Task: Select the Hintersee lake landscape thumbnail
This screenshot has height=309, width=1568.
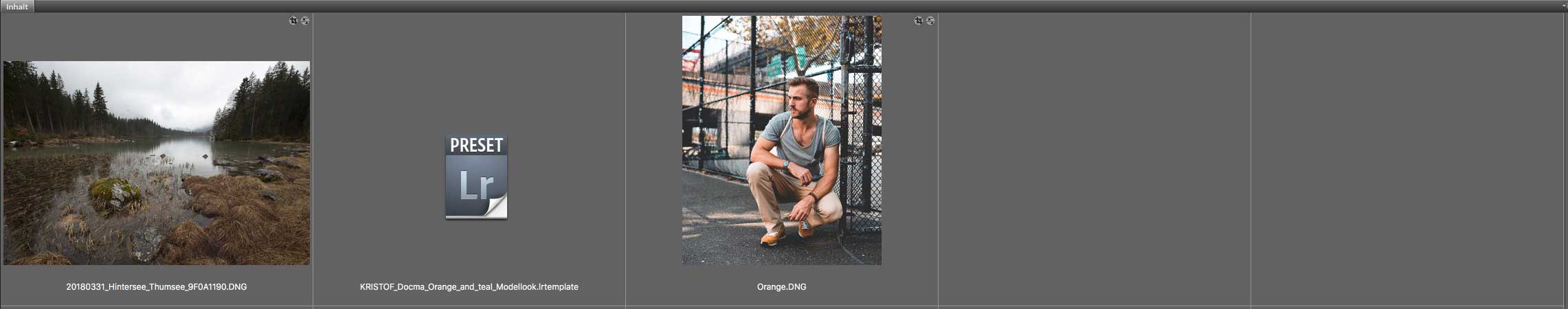Action: 157,163
